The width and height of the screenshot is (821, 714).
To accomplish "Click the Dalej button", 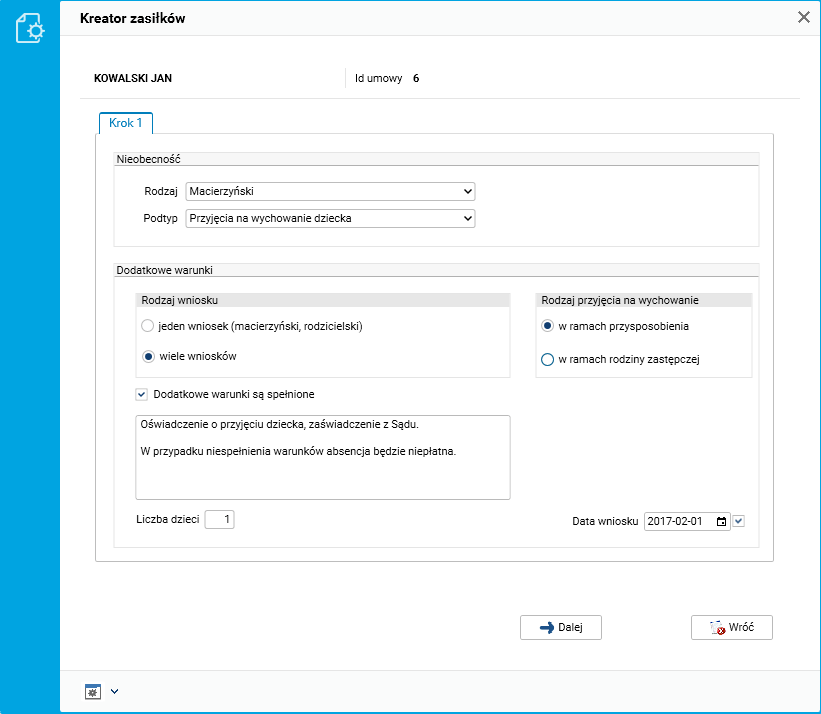I will click(560, 627).
